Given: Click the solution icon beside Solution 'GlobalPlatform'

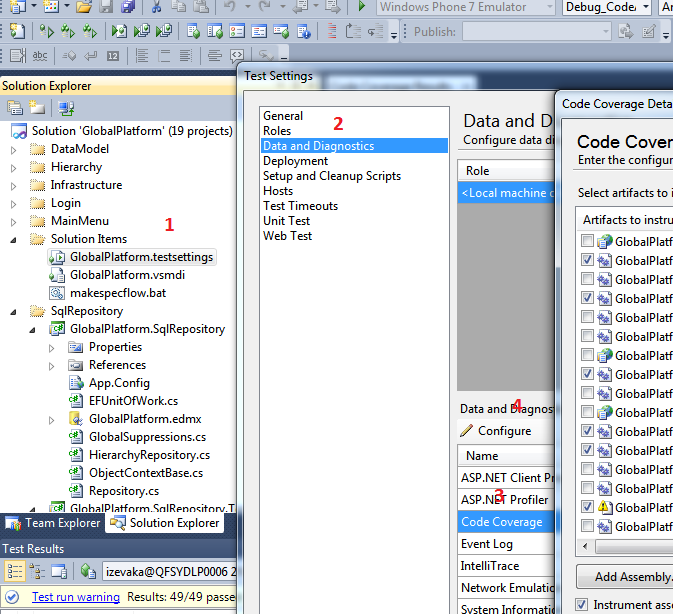Looking at the screenshot, I should [x=19, y=131].
